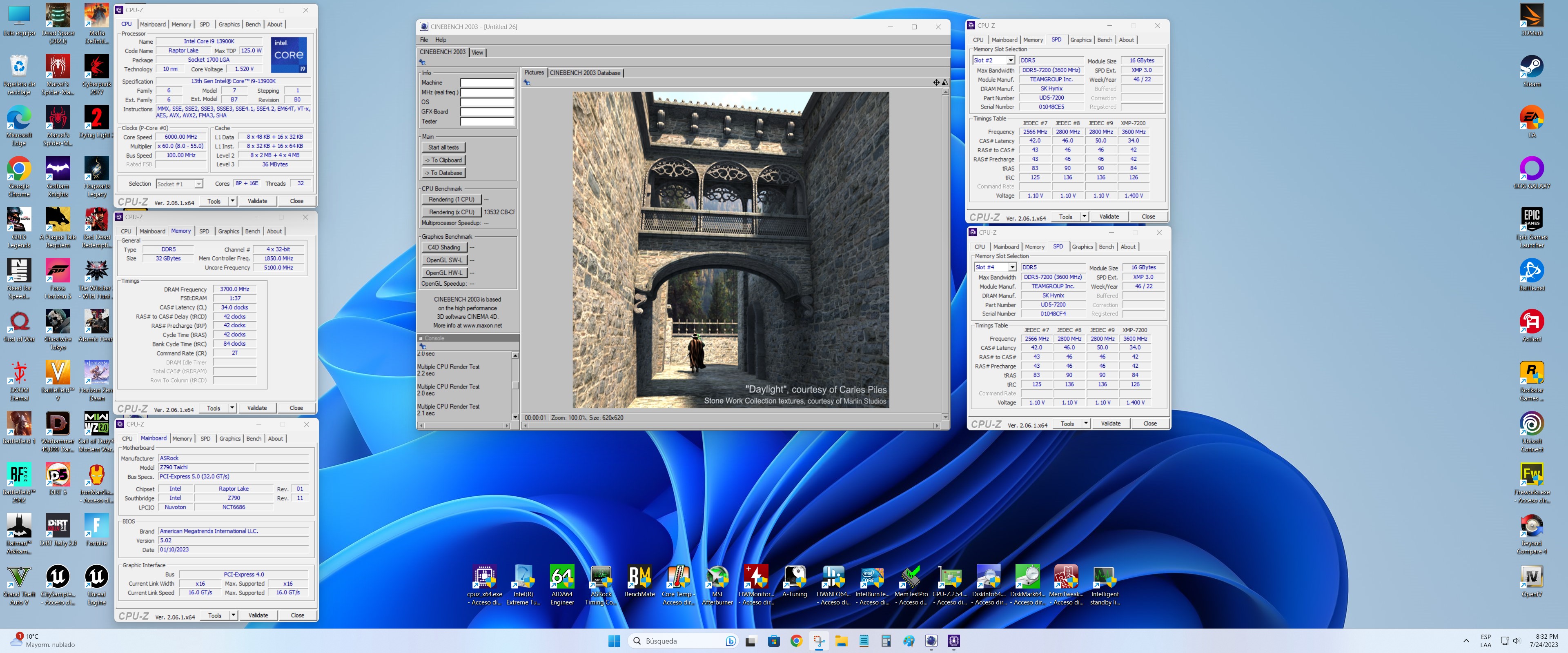Click the Machine input field in Cinebench
This screenshot has height=653, width=1568.
click(487, 83)
